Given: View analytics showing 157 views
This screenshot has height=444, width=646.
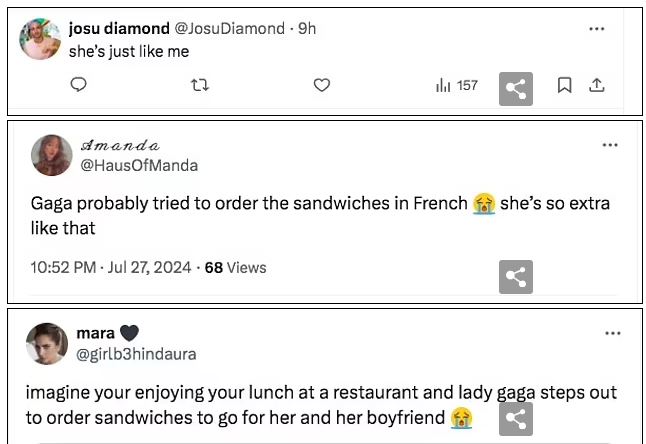Looking at the screenshot, I should (457, 86).
